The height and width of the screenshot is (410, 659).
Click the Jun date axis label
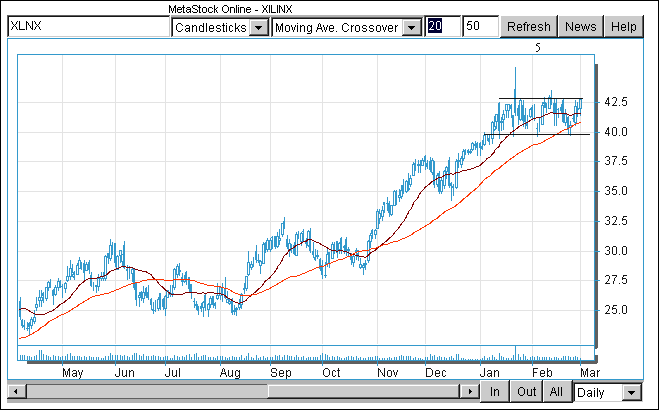[x=124, y=373]
